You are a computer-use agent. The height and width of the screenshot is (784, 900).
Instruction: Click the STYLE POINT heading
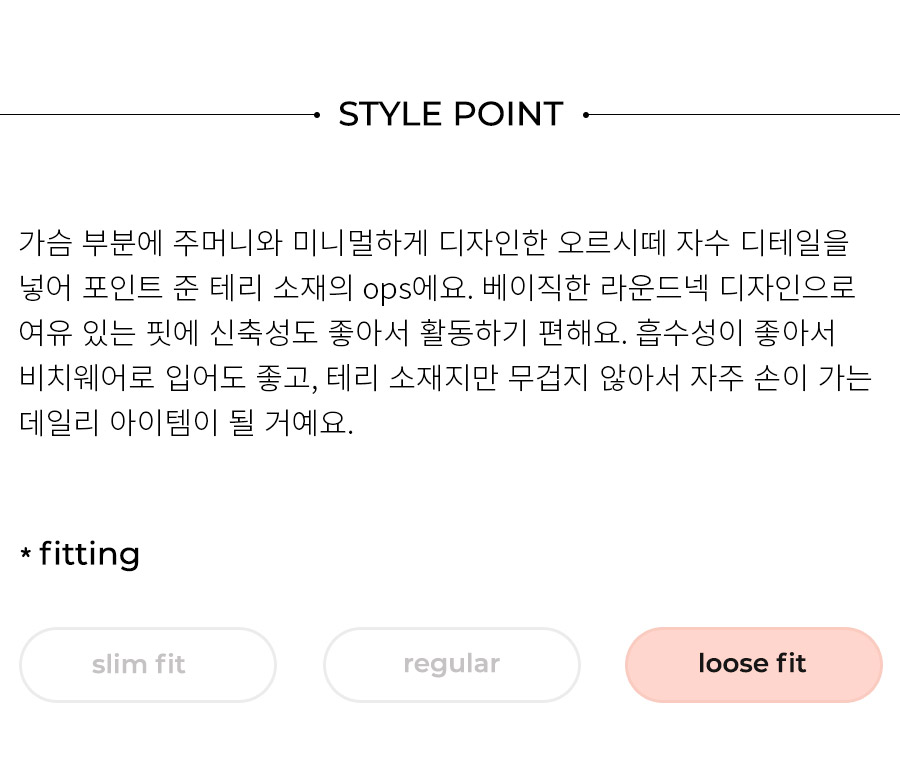click(451, 114)
